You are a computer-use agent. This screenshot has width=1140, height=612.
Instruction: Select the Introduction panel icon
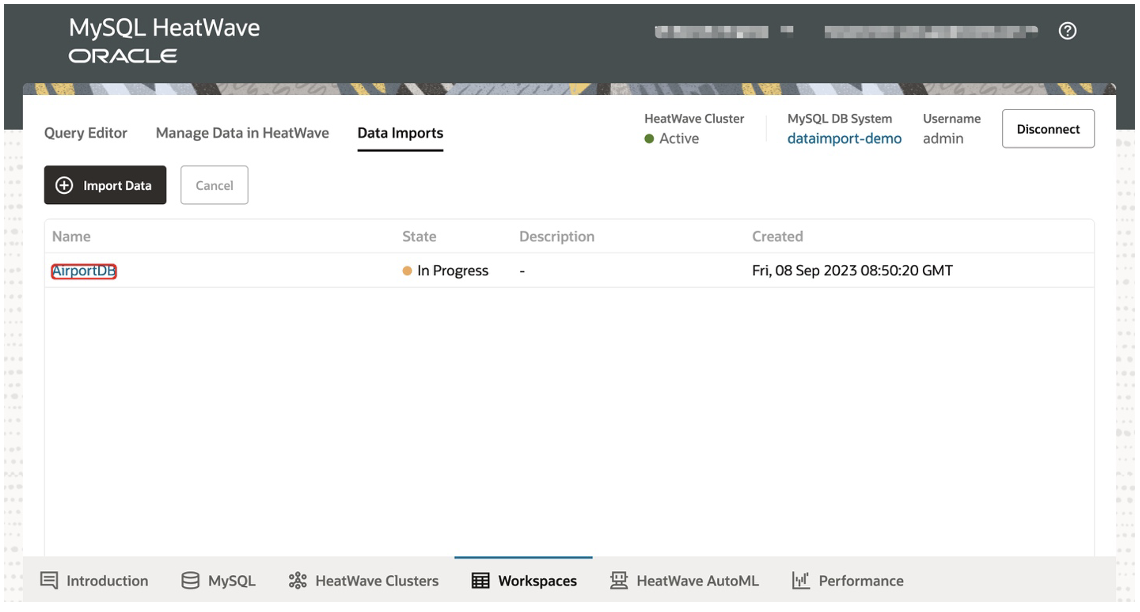(x=47, y=580)
